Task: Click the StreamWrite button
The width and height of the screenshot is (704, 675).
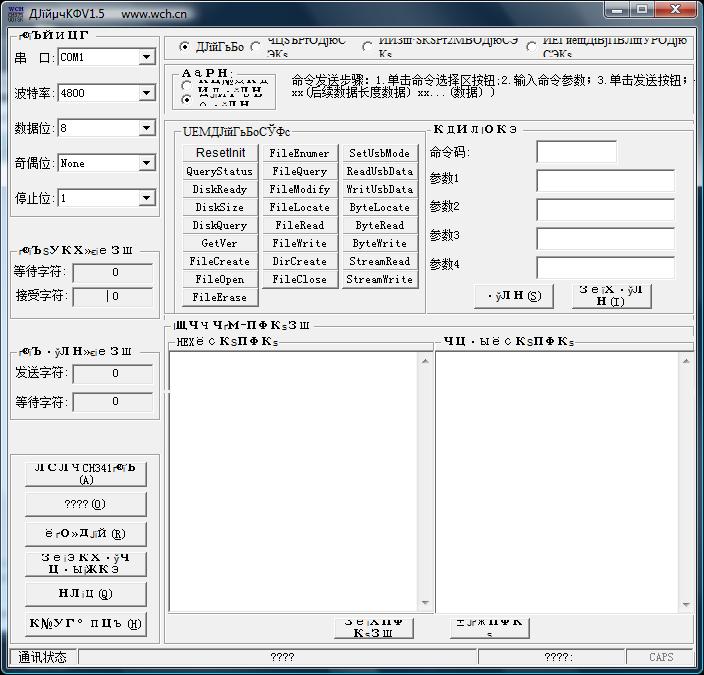Action: point(380,279)
